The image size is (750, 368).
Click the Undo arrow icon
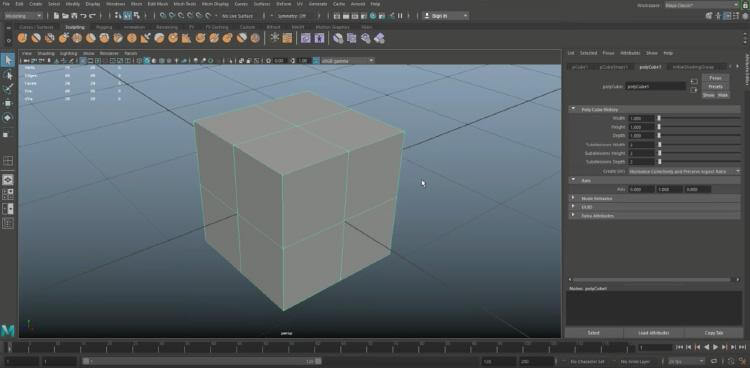click(84, 16)
